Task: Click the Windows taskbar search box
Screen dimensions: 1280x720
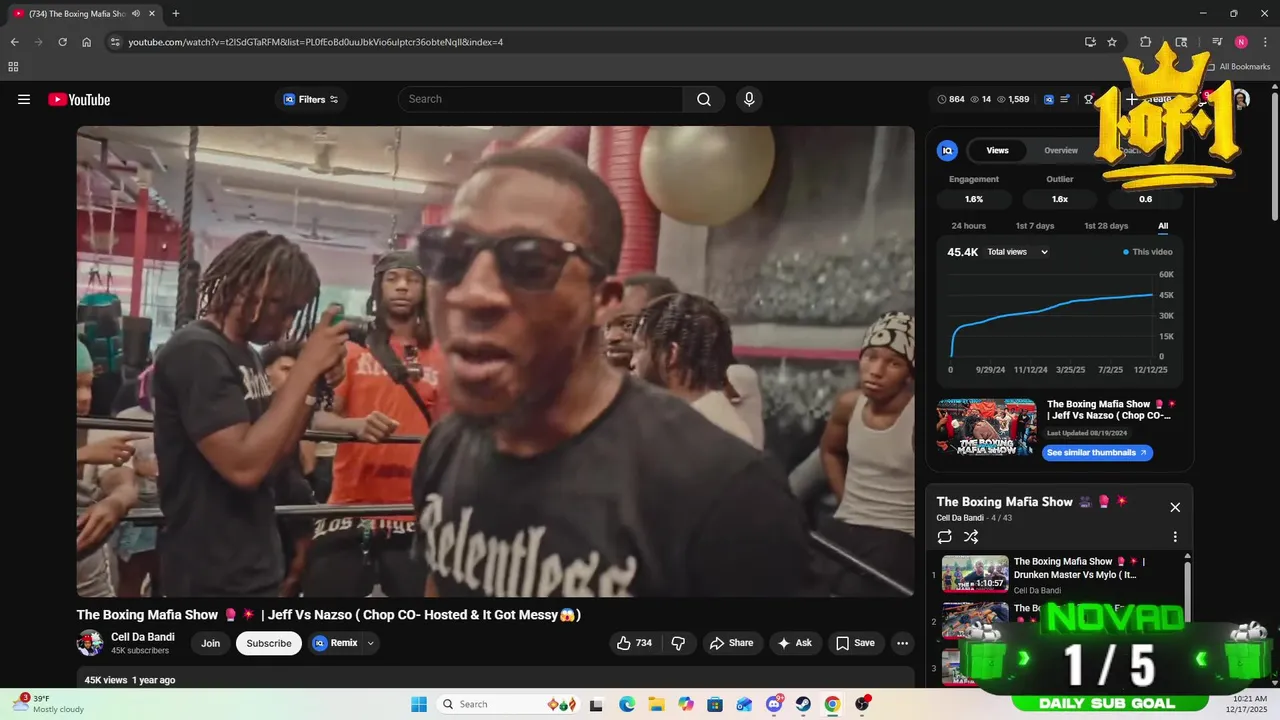Action: click(507, 704)
